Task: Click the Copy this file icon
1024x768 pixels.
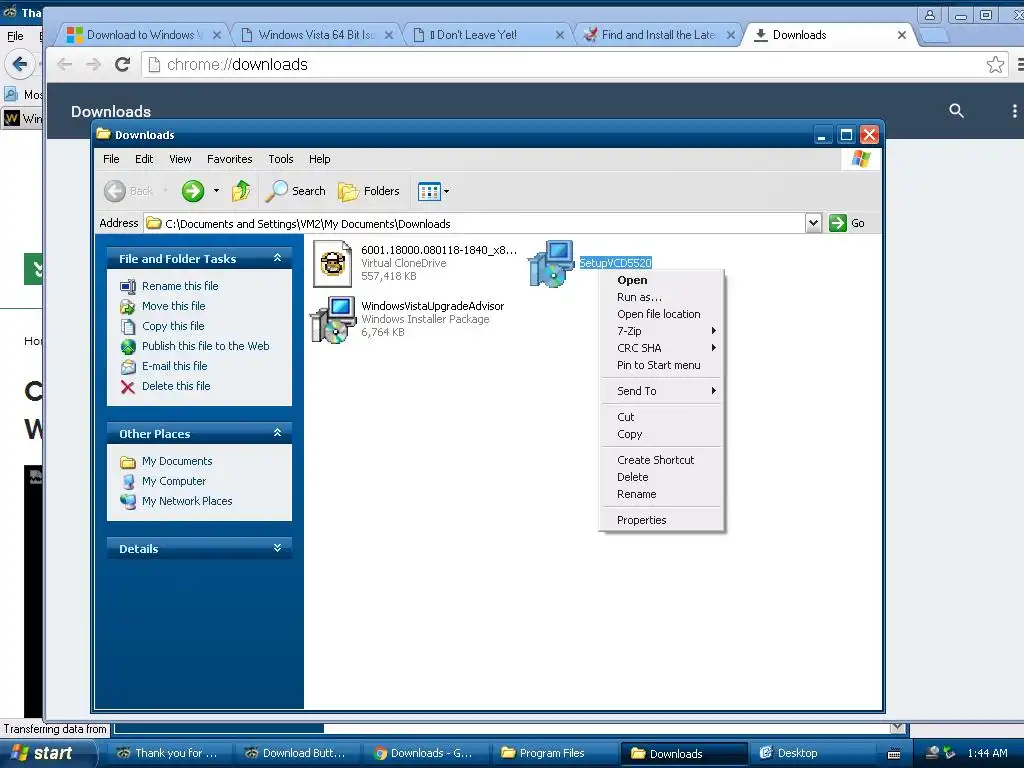Action: click(128, 327)
